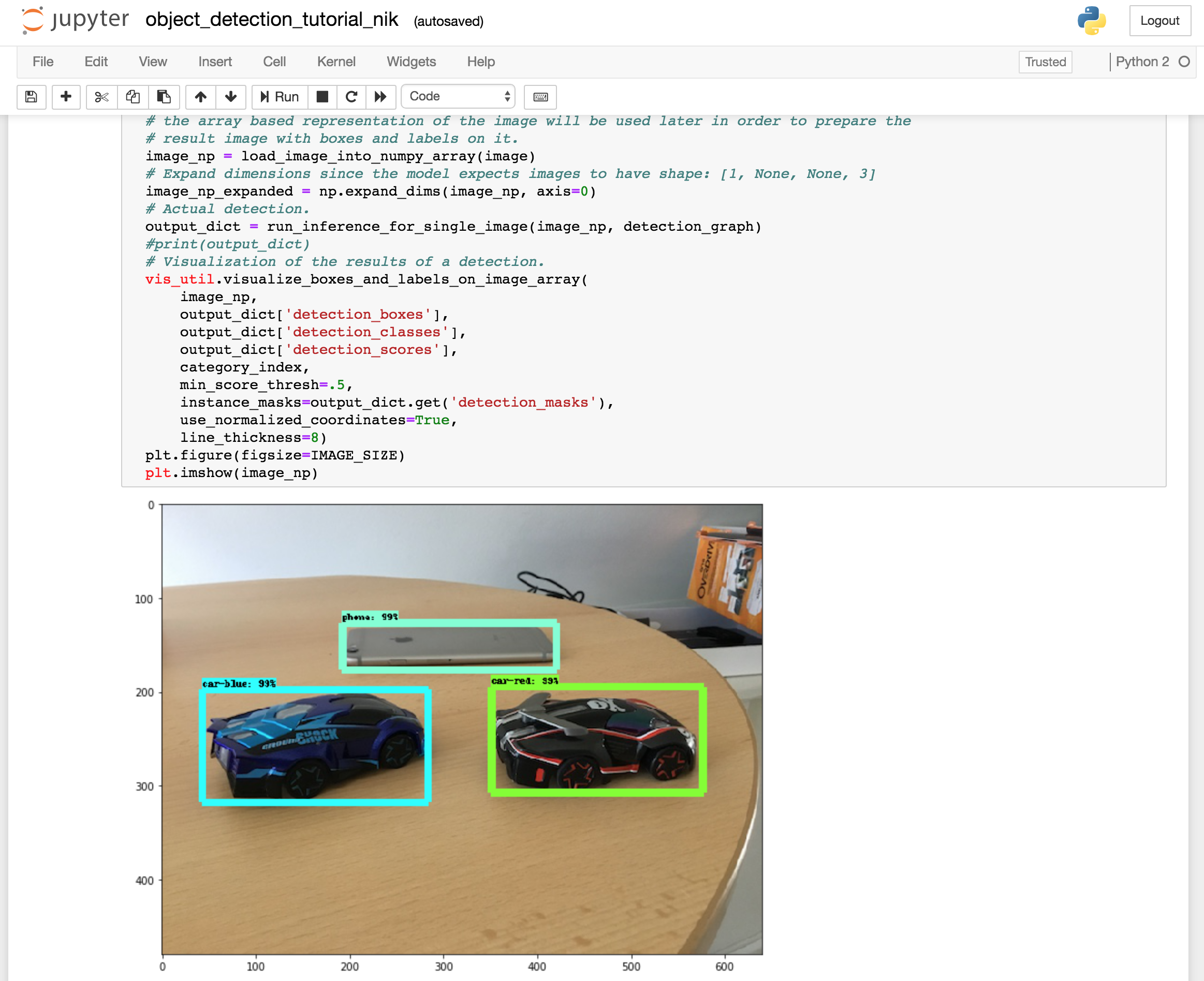Image resolution: width=1204 pixels, height=981 pixels.
Task: Open the Kernel menu
Action: tap(337, 62)
